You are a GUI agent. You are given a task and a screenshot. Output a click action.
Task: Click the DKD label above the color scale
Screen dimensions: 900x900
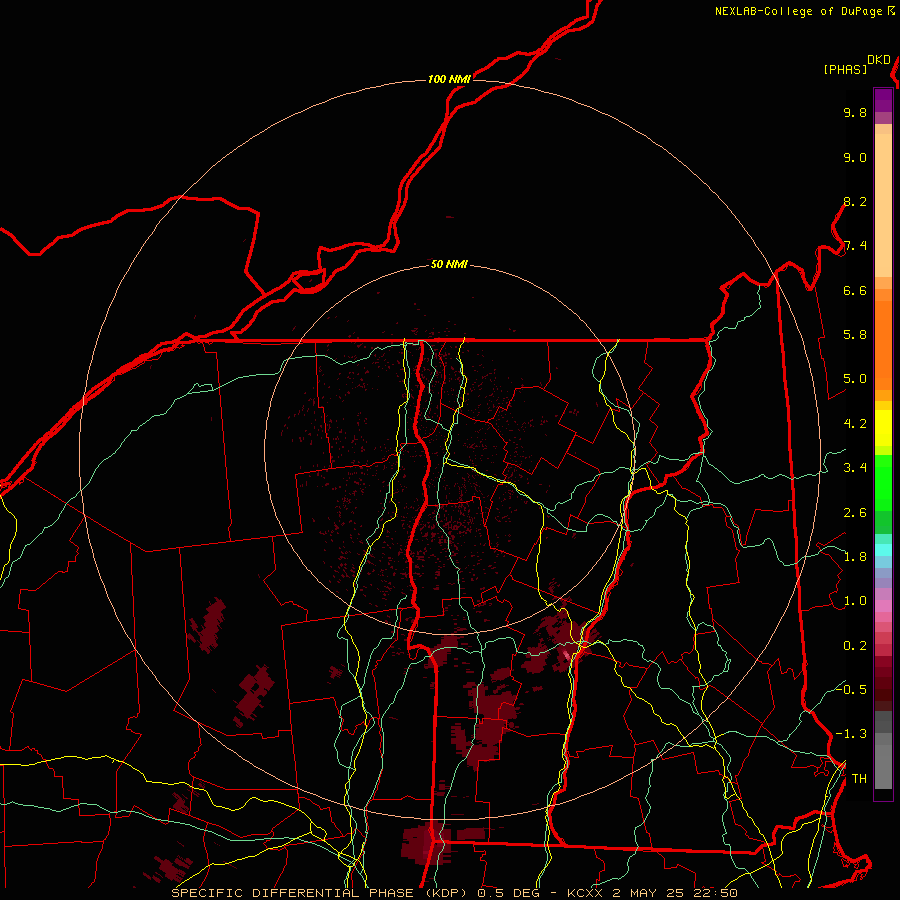879,60
